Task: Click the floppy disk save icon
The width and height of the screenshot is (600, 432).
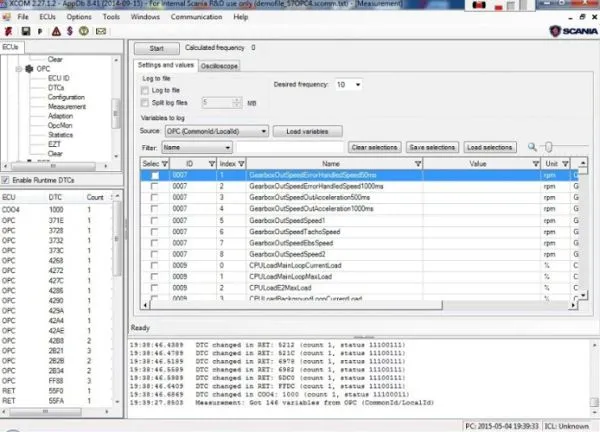Action: 25,31
